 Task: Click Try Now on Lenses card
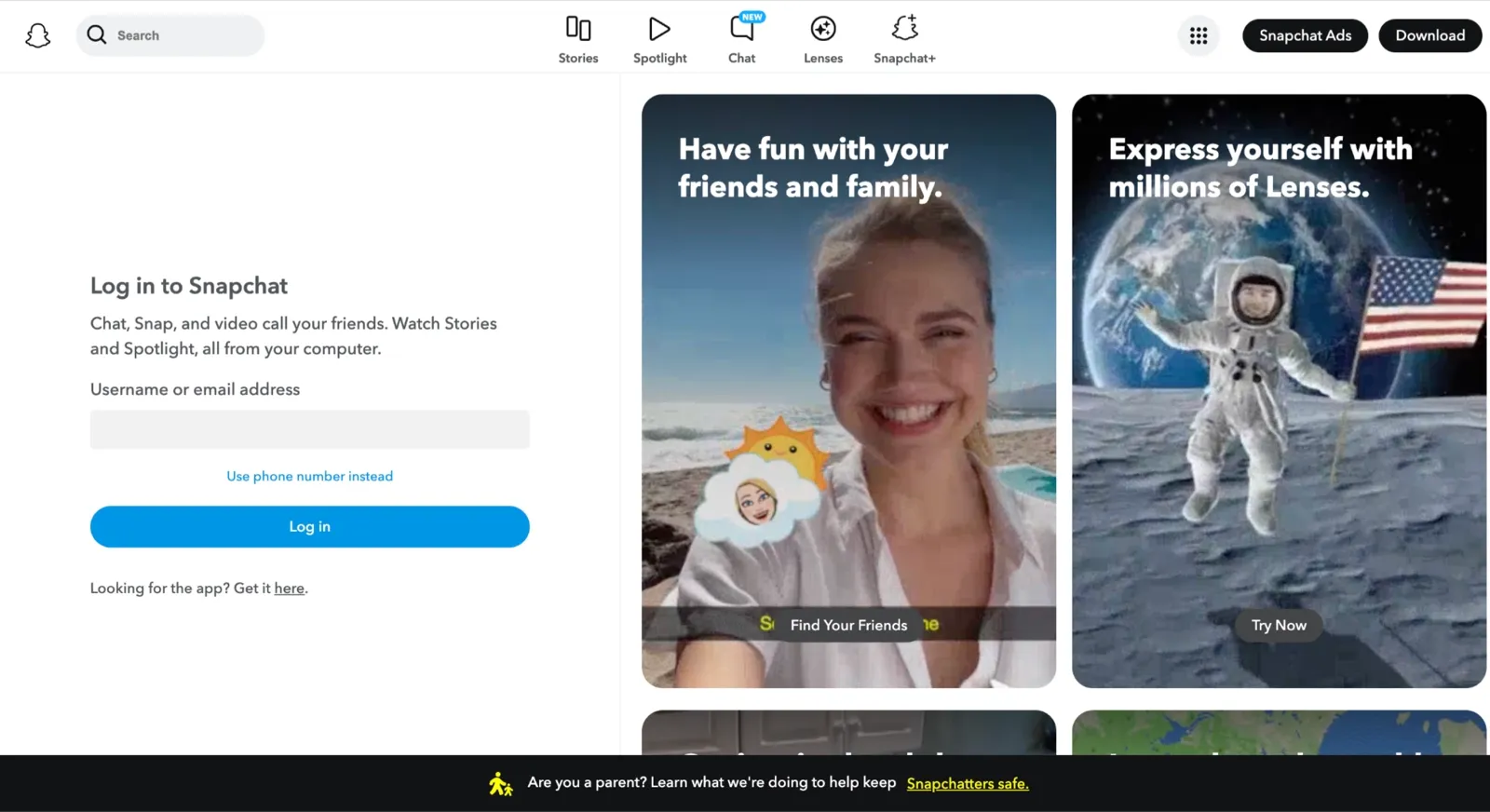1279,625
